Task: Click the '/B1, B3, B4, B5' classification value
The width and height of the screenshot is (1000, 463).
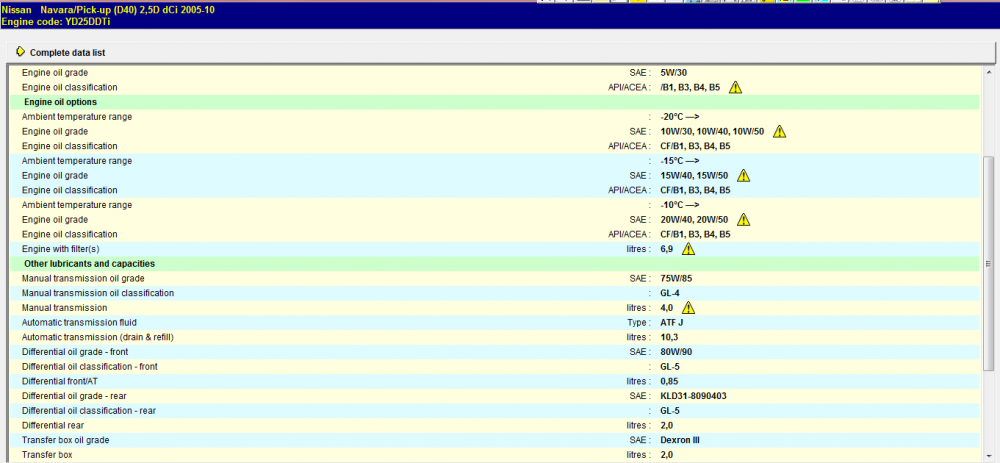Action: (x=691, y=87)
